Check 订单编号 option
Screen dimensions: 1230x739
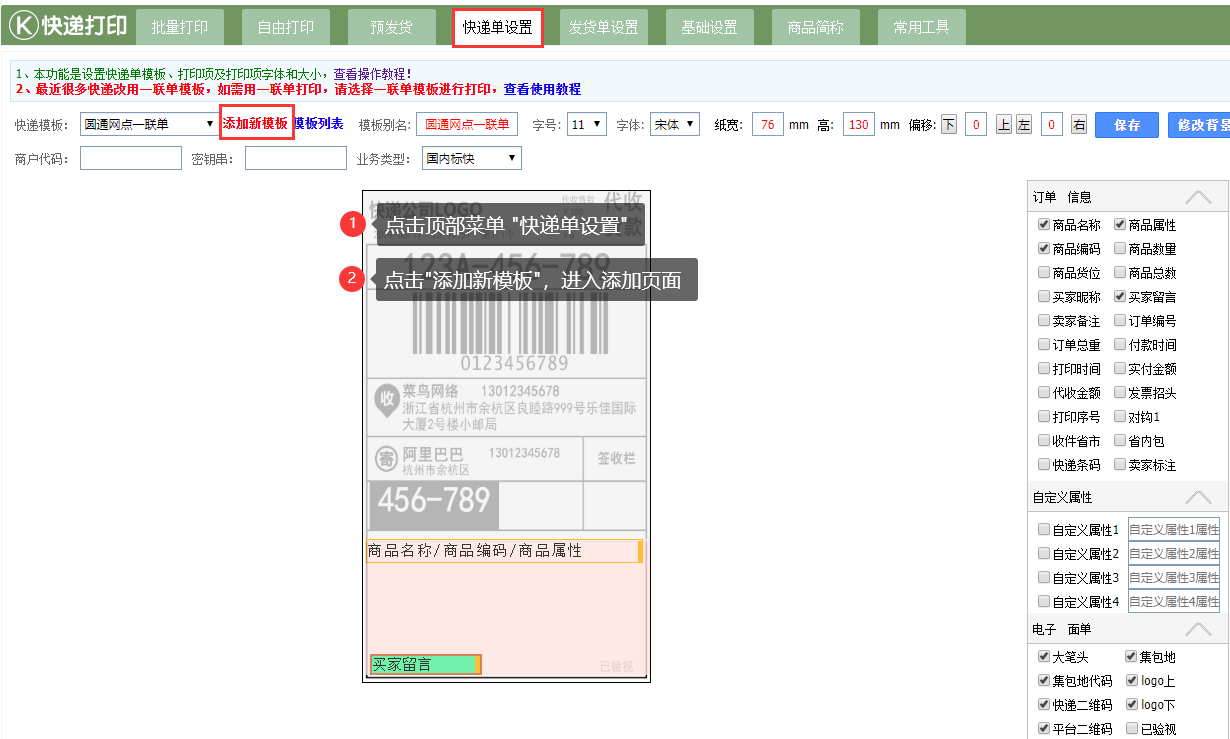[1120, 320]
